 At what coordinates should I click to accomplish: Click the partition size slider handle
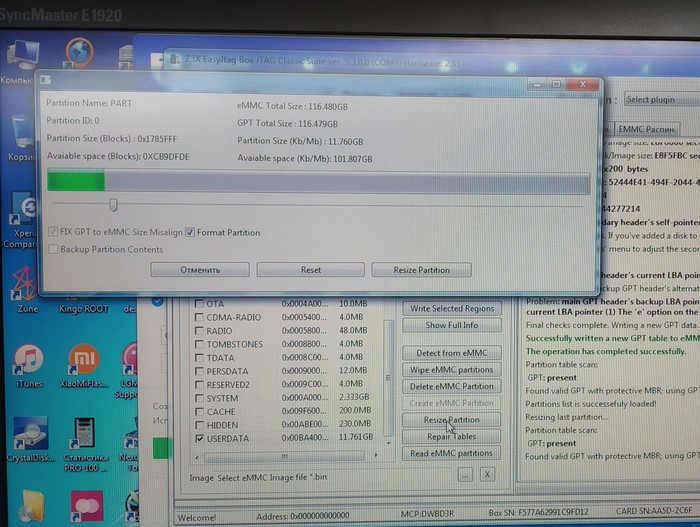(x=113, y=205)
